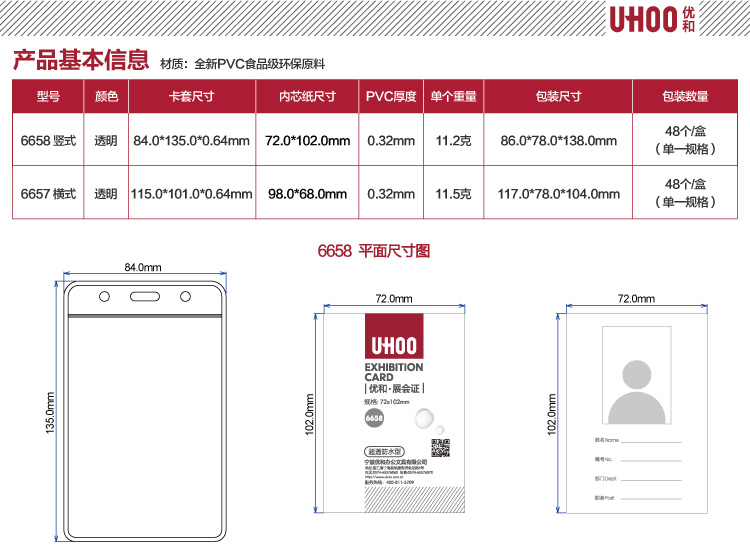This screenshot has width=750, height=554.
Task: Click the QR code on the exhibition card
Action: pos(437,446)
